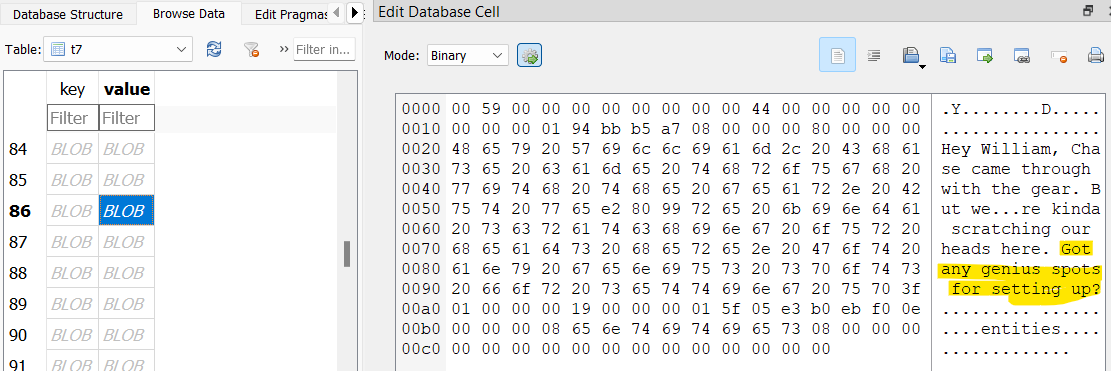Click the export to file icon

[x=948, y=55]
